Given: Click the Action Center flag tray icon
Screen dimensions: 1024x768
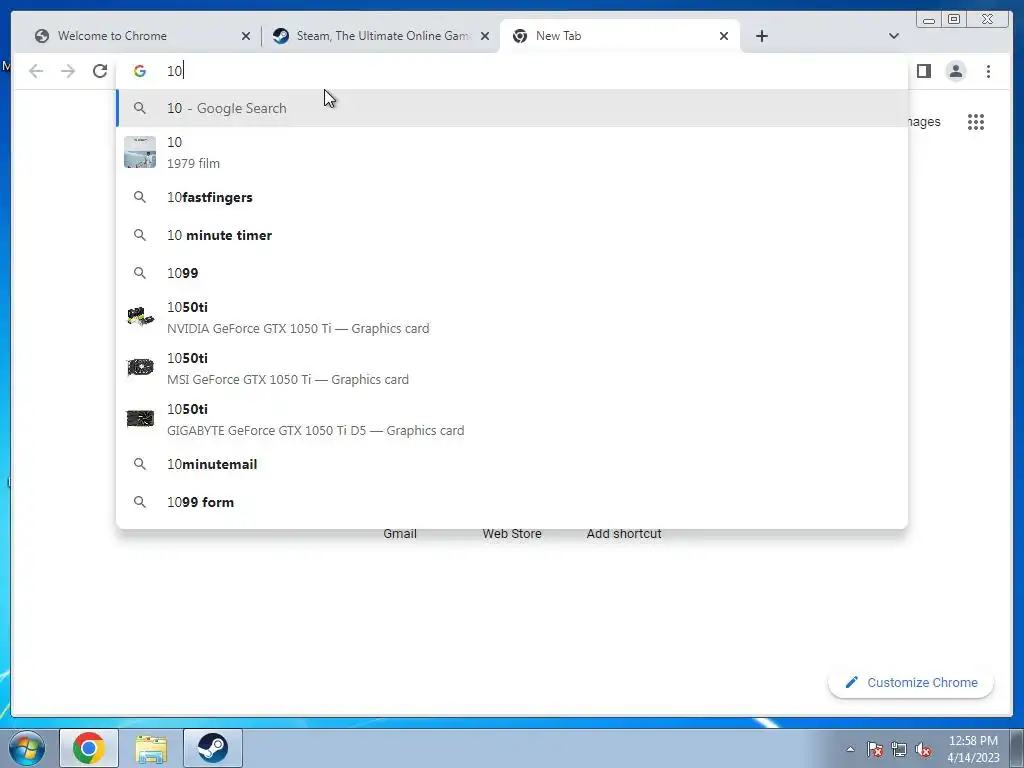Looking at the screenshot, I should [875, 749].
